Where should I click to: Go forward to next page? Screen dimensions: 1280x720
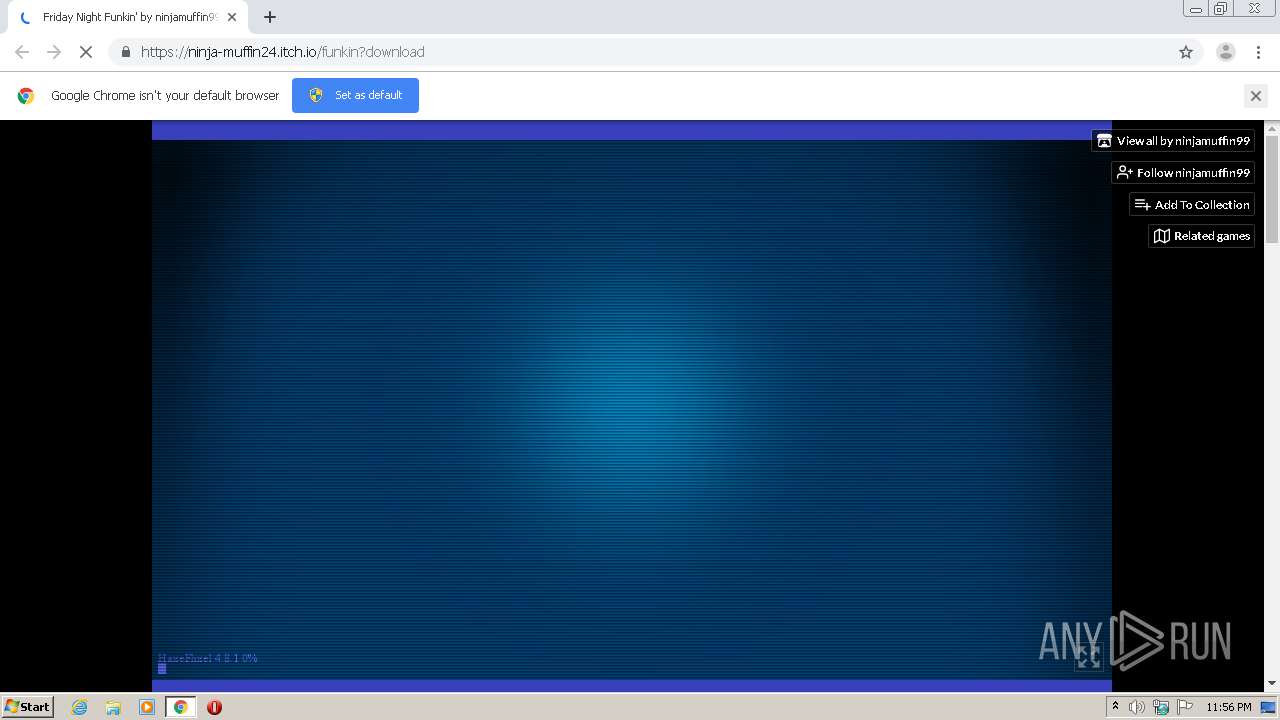point(54,52)
